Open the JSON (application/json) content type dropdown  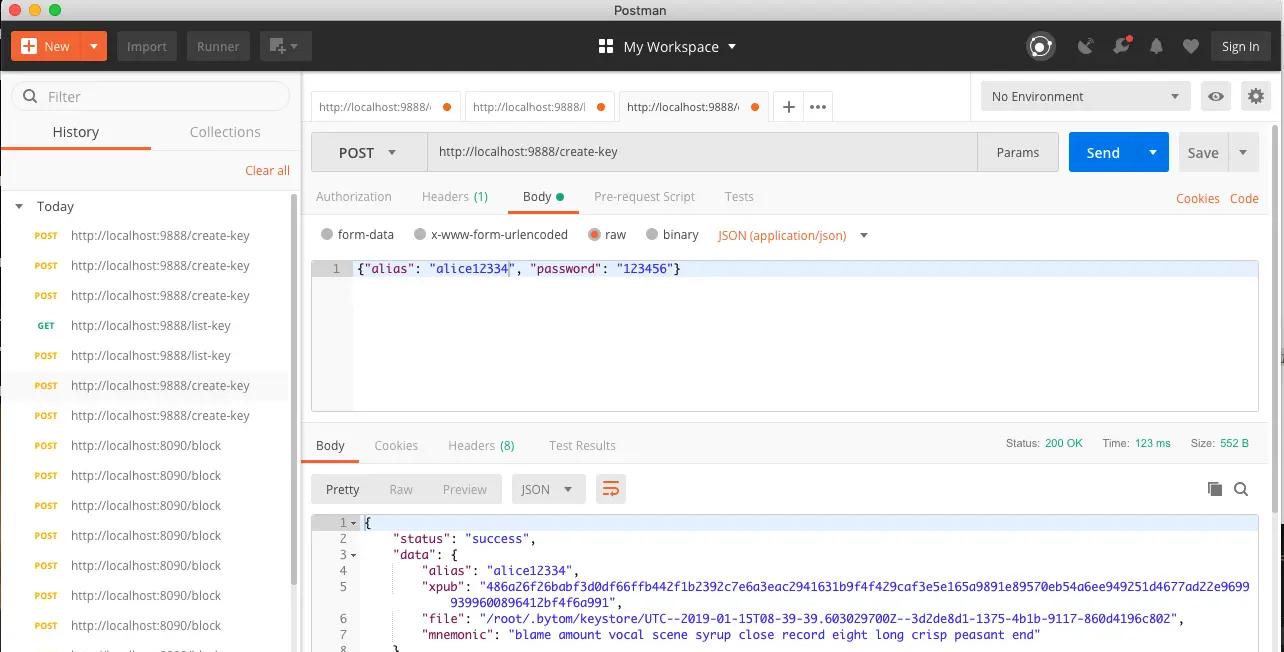click(793, 236)
